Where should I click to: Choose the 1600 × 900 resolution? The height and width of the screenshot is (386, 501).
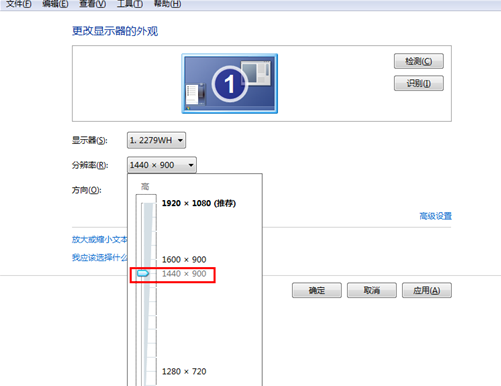click(184, 259)
